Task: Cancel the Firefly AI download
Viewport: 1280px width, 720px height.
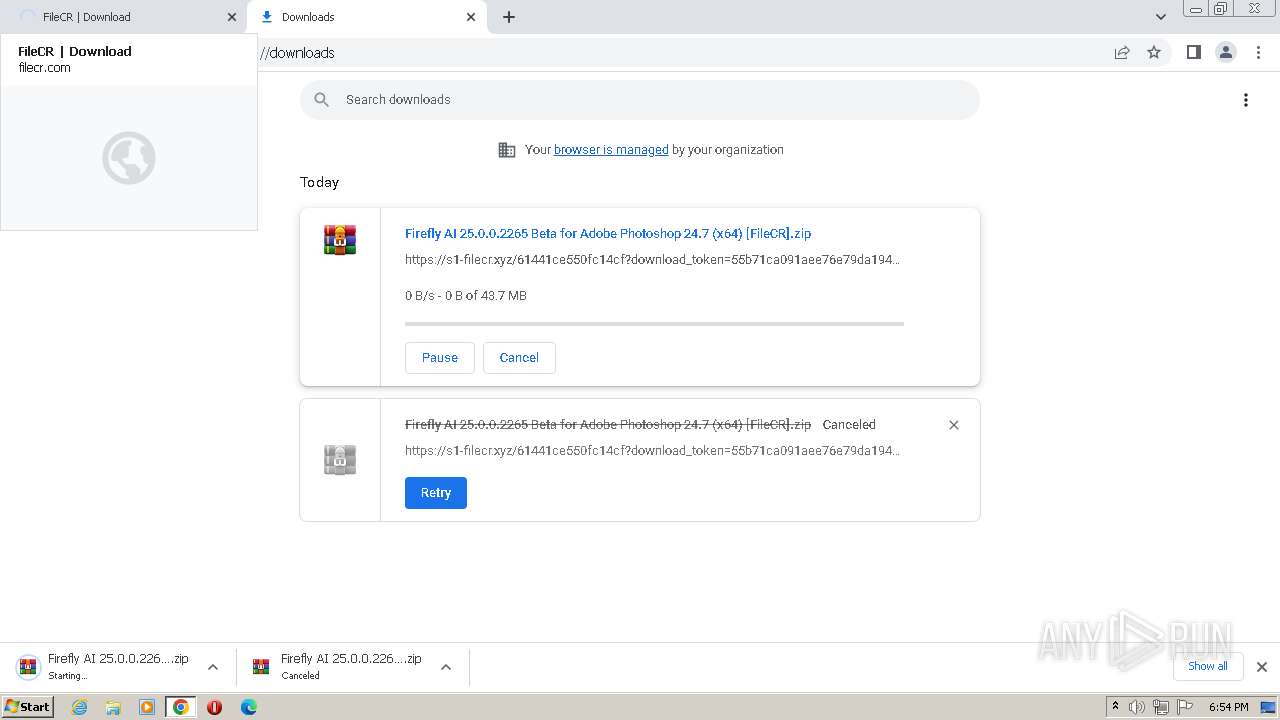Action: coord(519,358)
